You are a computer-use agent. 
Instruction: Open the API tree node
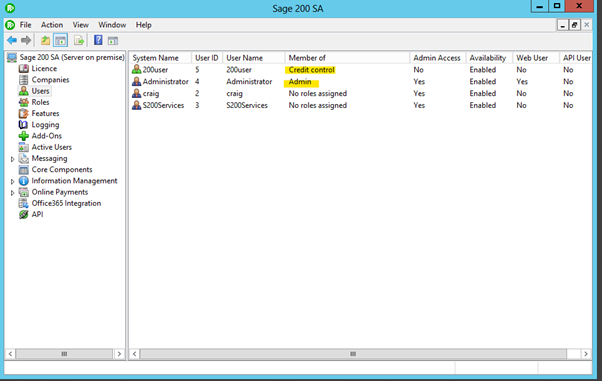(37, 214)
